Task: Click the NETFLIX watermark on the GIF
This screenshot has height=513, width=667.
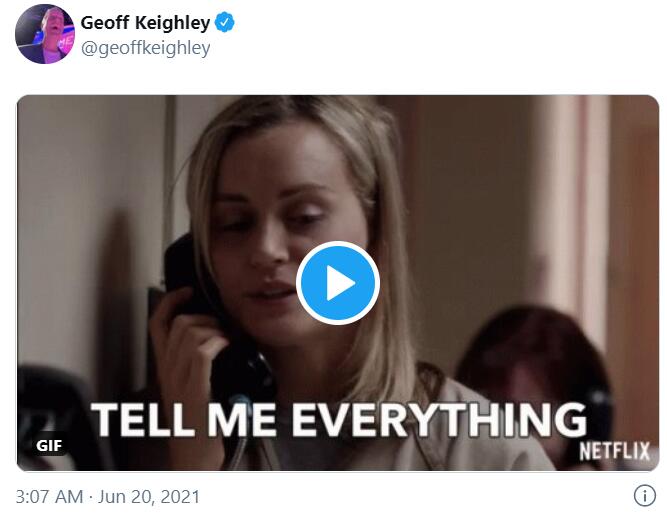Action: pyautogui.click(x=615, y=451)
